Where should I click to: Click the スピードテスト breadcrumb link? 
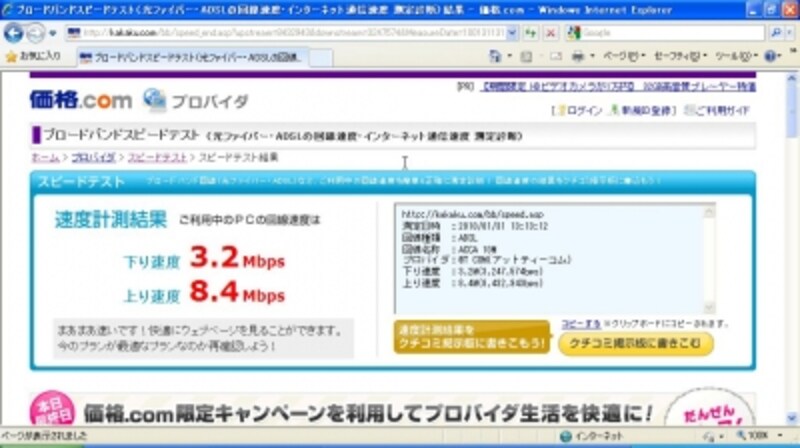click(x=157, y=157)
